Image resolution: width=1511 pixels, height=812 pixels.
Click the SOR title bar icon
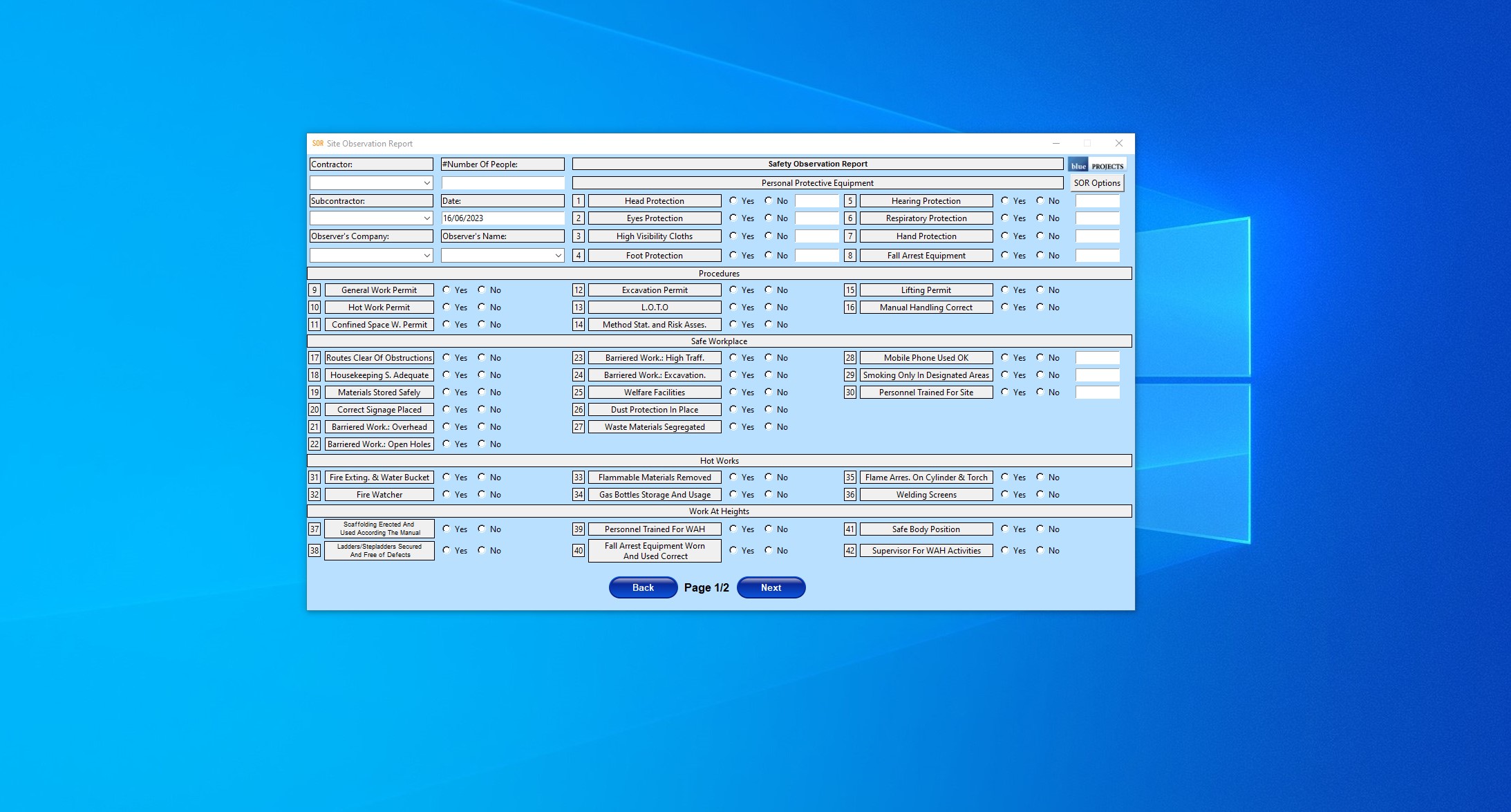coord(317,144)
